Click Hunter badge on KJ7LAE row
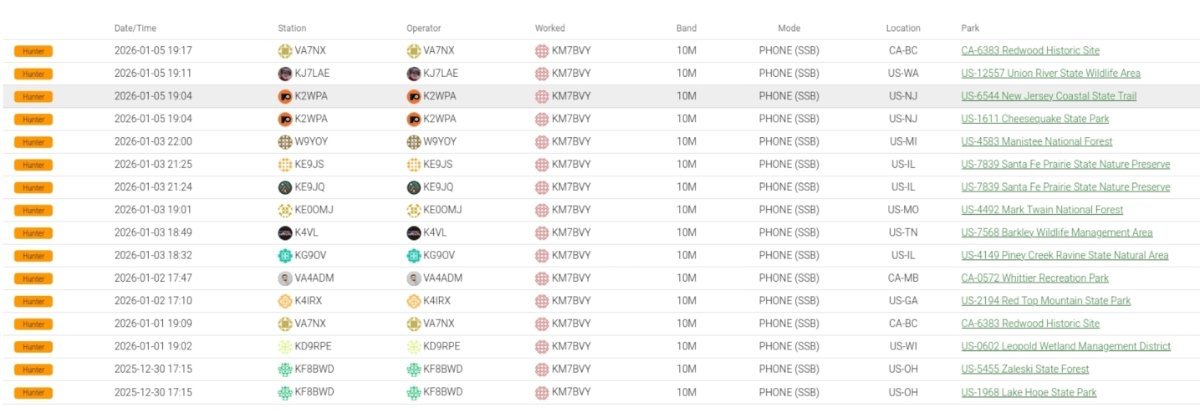Screen dimensions: 1200x418 [x=33, y=74]
